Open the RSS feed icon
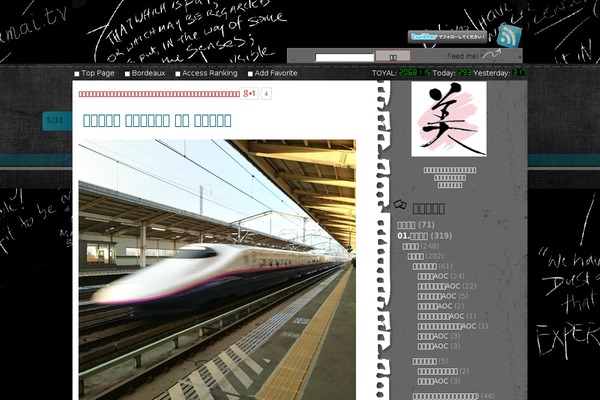The height and width of the screenshot is (400, 600). click(x=509, y=36)
